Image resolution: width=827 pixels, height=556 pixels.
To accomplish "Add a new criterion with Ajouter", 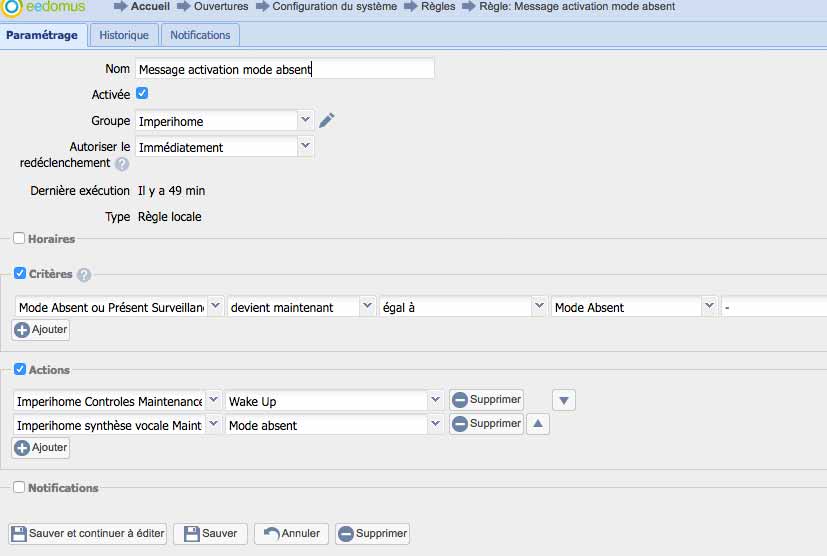I will click(x=41, y=330).
